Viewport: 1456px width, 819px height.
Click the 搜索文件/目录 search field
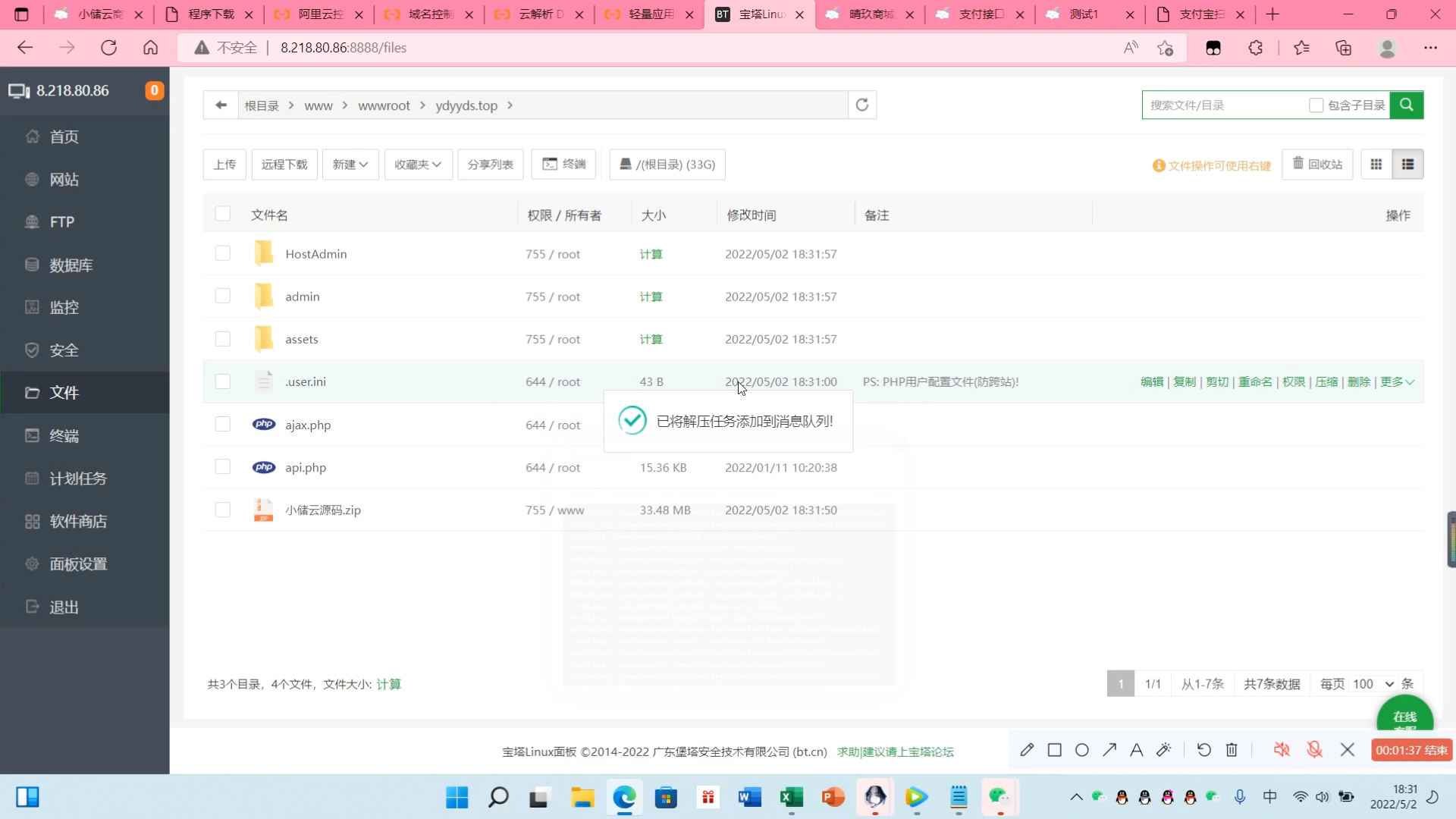coord(1225,105)
